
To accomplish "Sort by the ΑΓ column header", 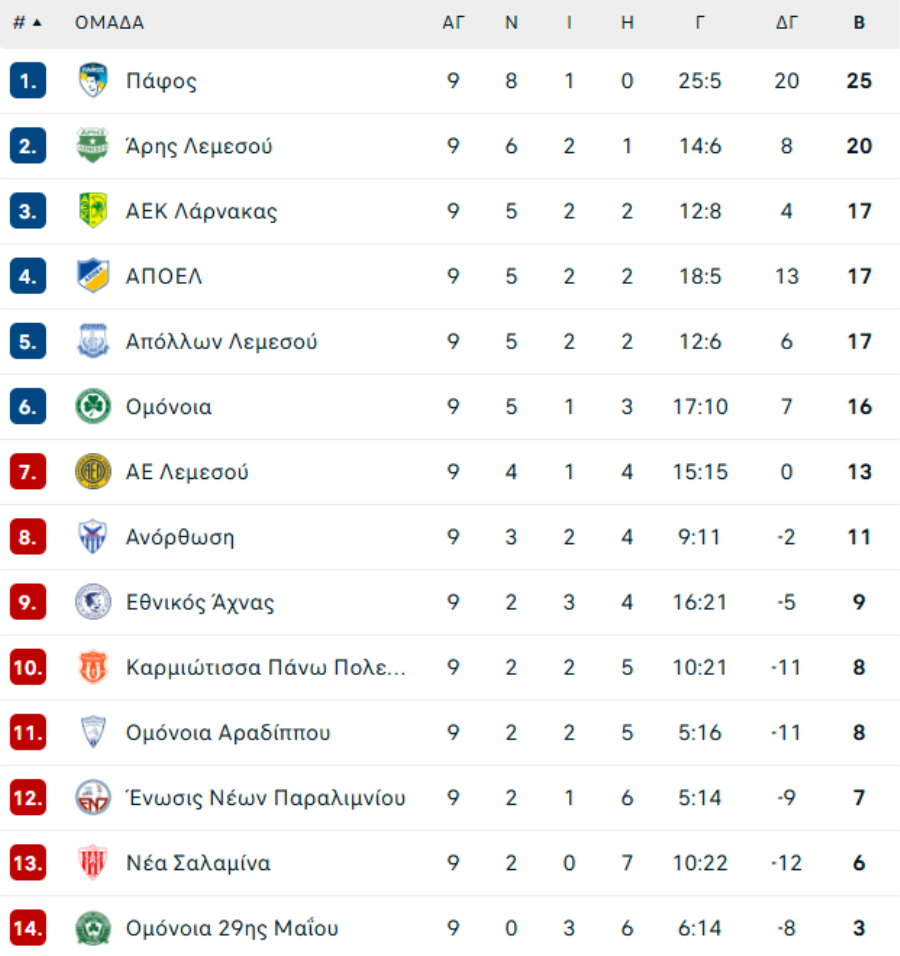I will [x=453, y=23].
